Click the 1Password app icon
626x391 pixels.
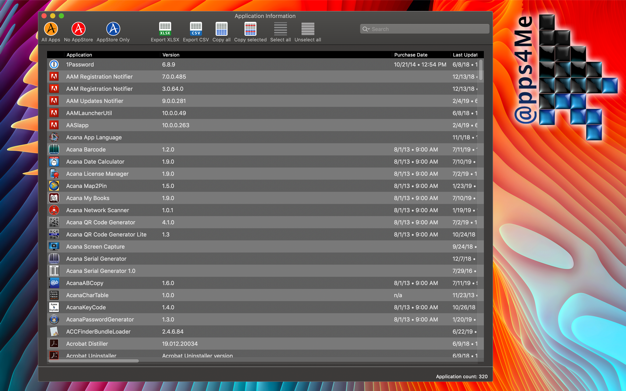coord(54,64)
